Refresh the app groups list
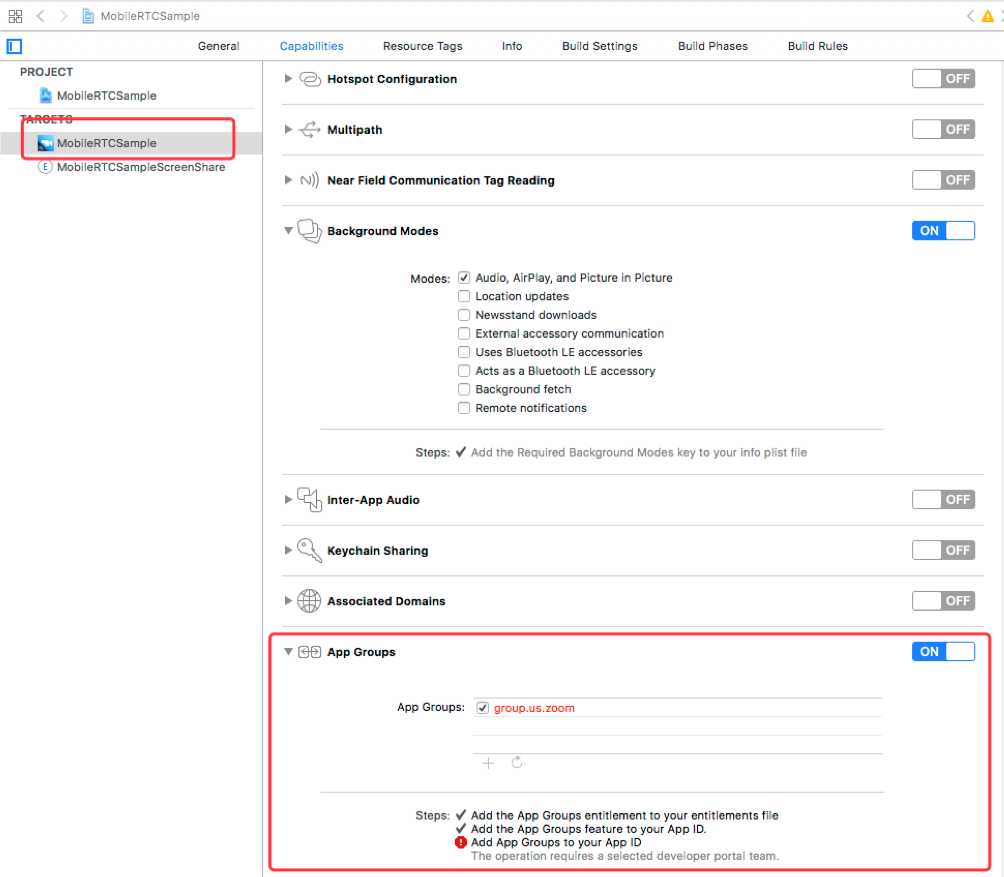Viewport: 1004px width, 877px height. [517, 762]
